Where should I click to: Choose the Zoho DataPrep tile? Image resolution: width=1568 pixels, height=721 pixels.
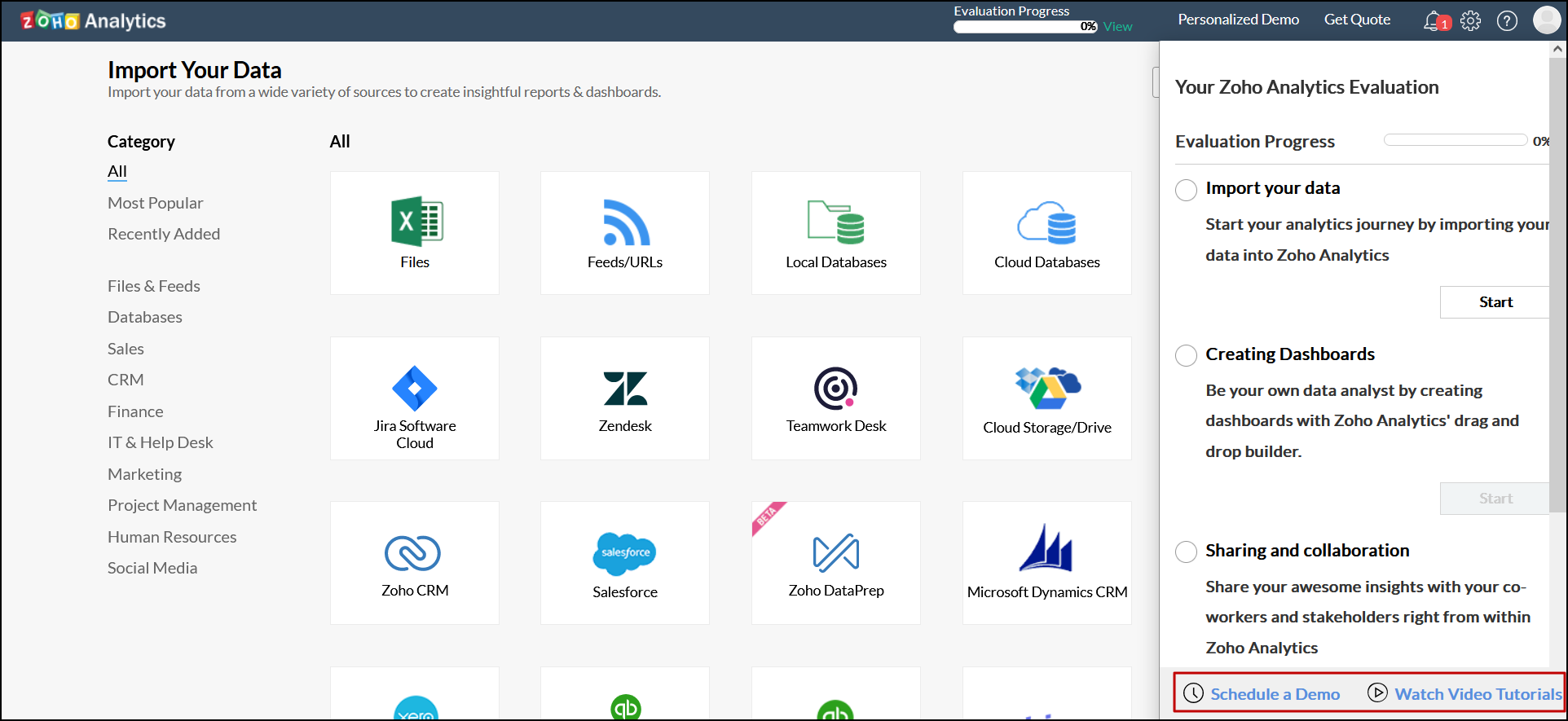(836, 563)
